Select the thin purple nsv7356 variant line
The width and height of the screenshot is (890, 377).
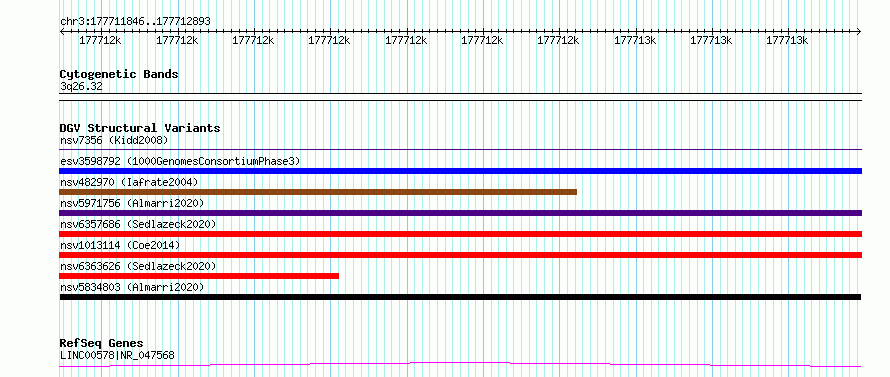[460, 150]
